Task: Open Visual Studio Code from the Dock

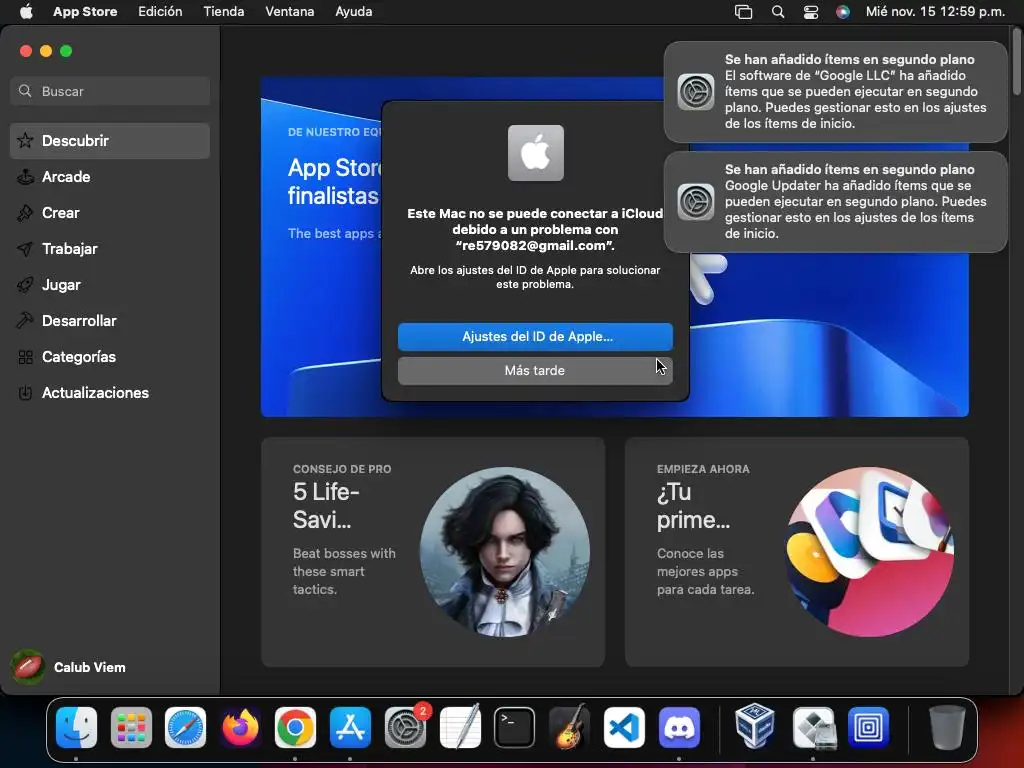Action: [x=624, y=727]
